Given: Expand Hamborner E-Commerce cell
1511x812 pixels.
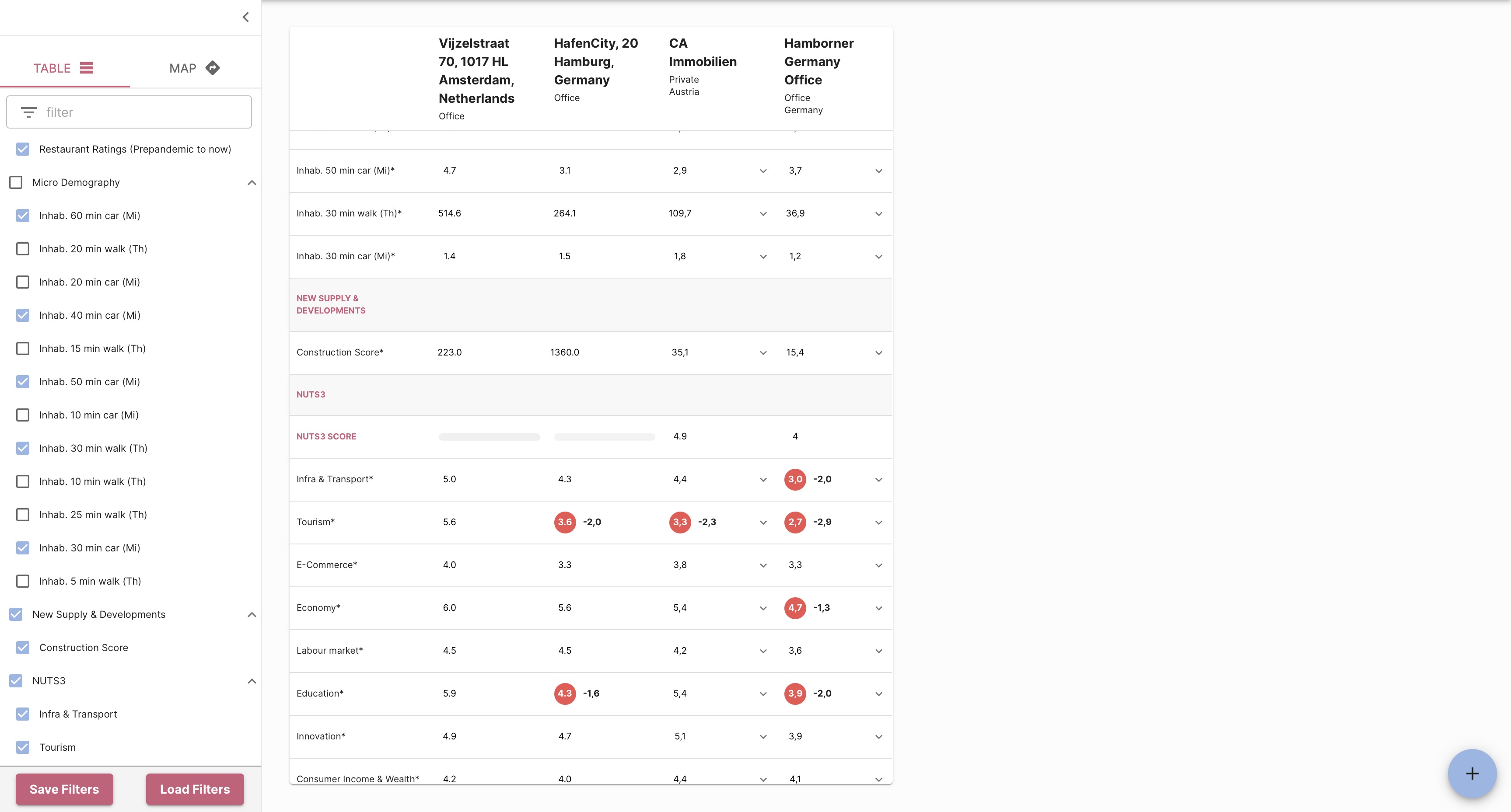Looking at the screenshot, I should coord(879,565).
